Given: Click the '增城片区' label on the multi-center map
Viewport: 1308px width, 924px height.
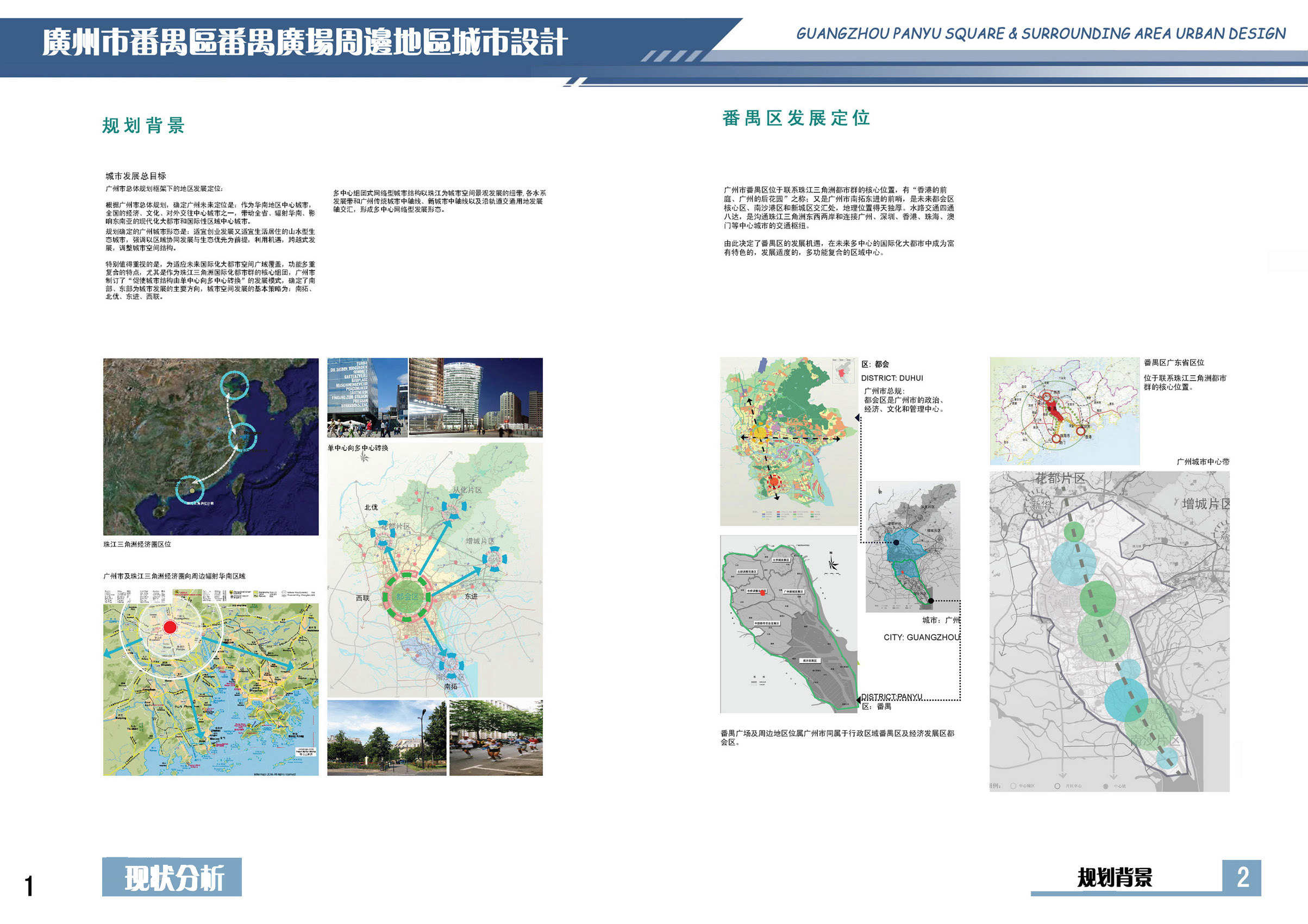Looking at the screenshot, I should point(480,540).
